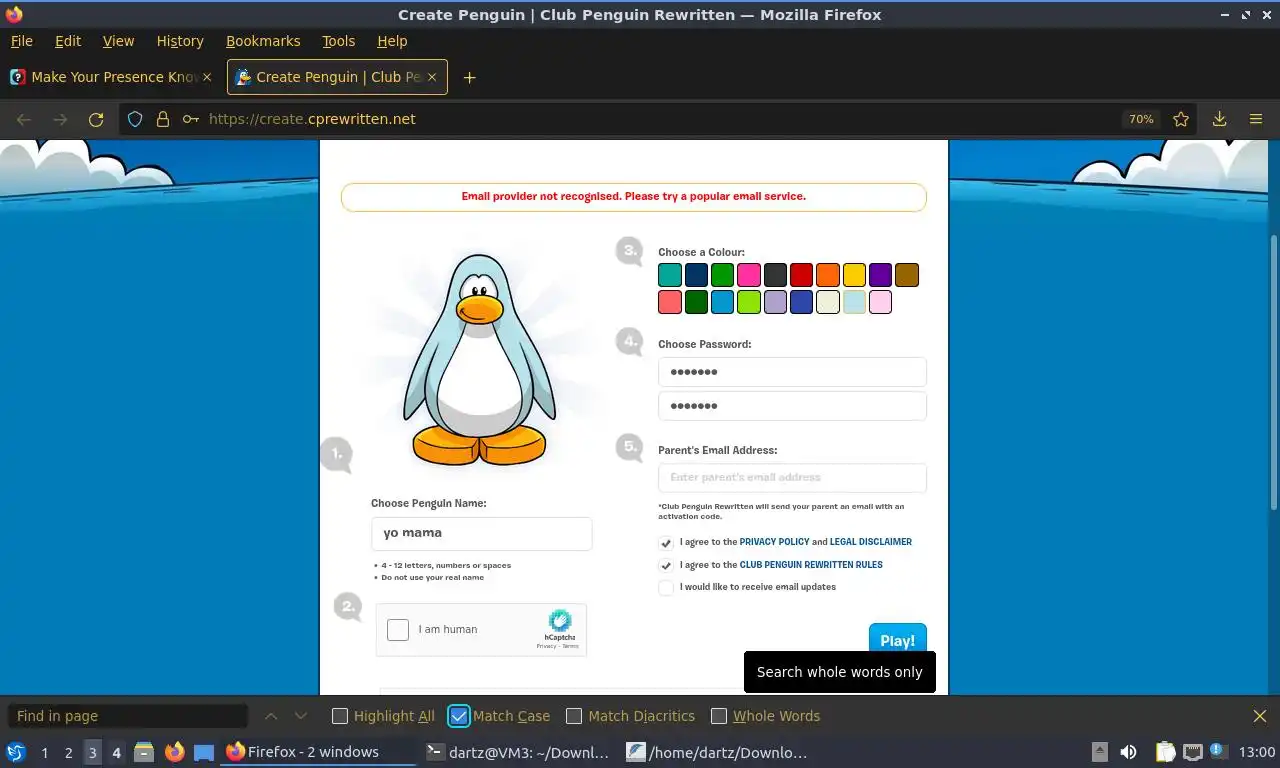Image resolution: width=1280 pixels, height=768 pixels.
Task: Click the show desktop icon in taskbar
Action: click(x=204, y=752)
